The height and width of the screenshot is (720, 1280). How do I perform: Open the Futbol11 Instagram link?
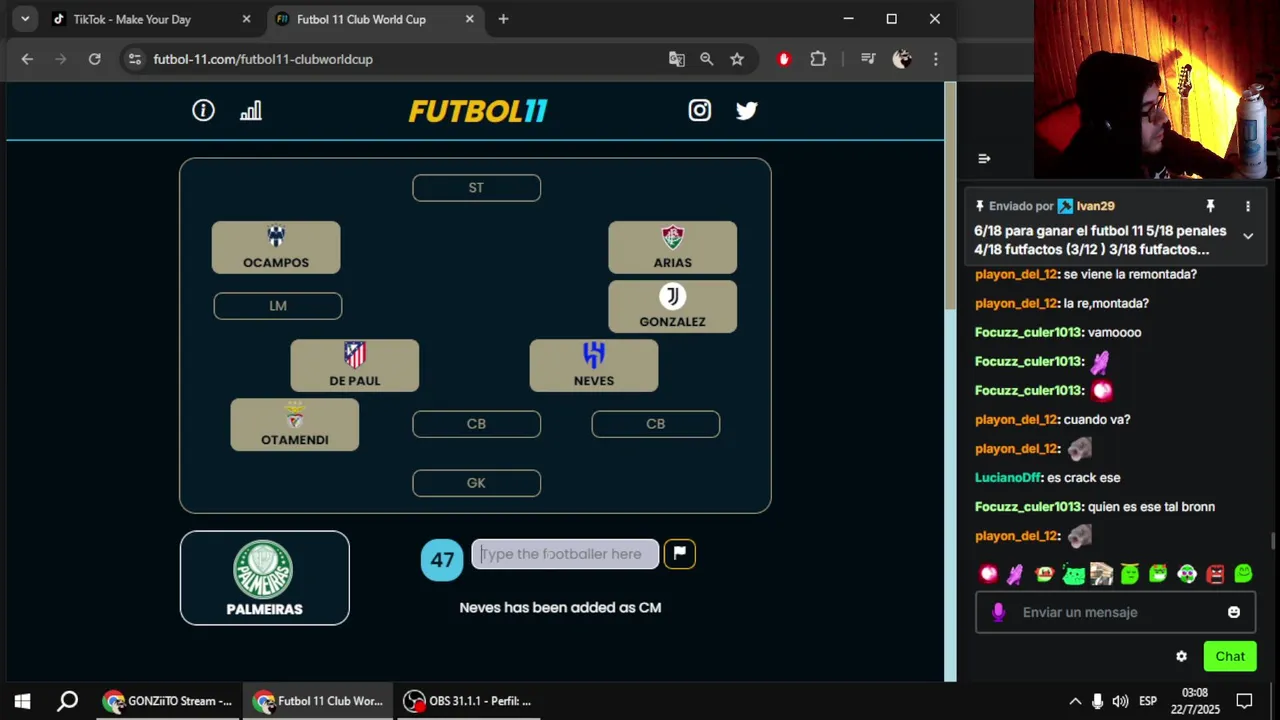tap(699, 110)
